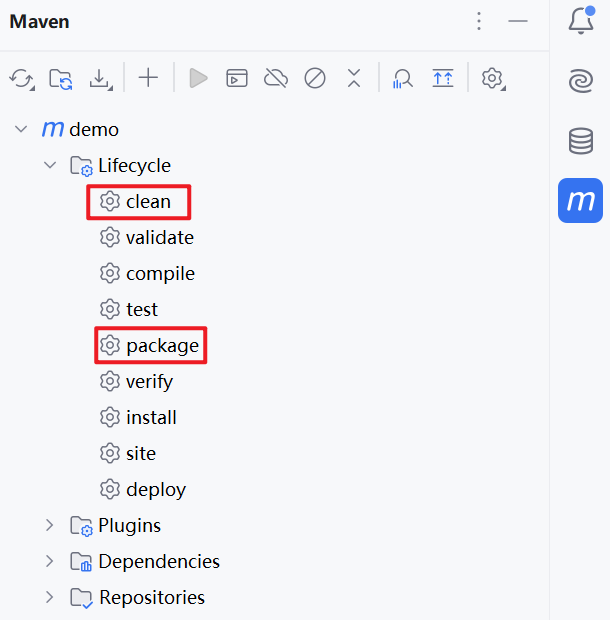
Task: Click the icon with two upward arrows
Action: coord(443,78)
